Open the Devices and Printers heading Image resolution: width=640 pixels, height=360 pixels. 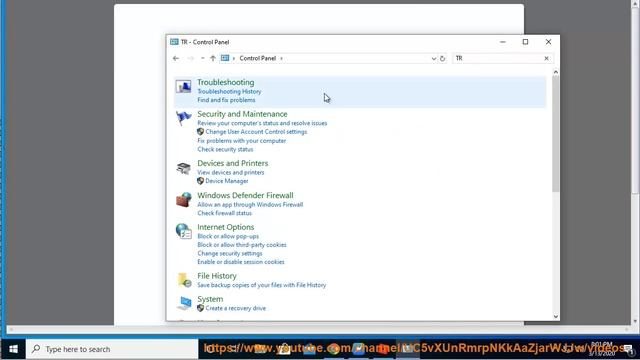coord(233,163)
